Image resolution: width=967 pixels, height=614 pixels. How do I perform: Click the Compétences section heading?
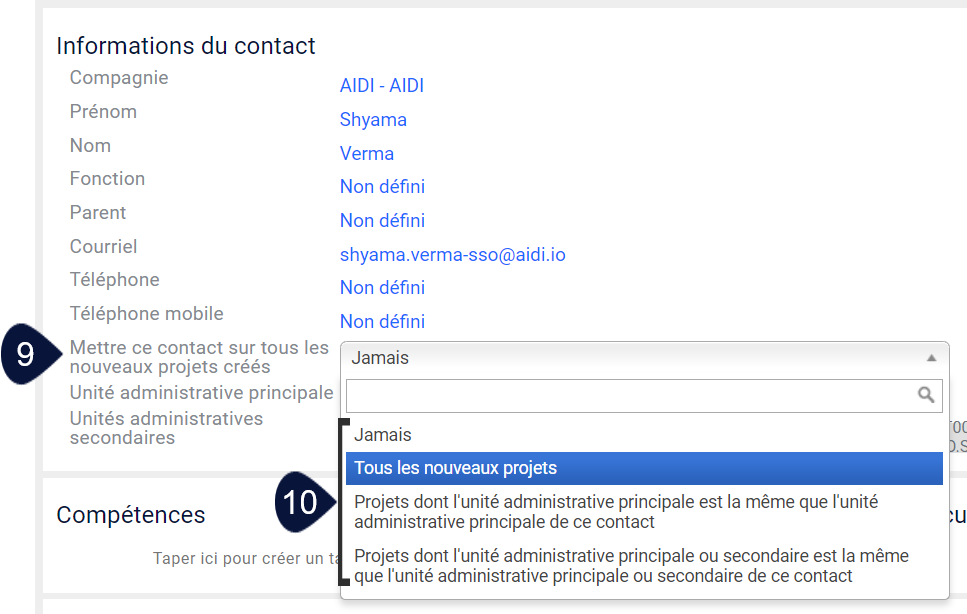click(x=131, y=515)
